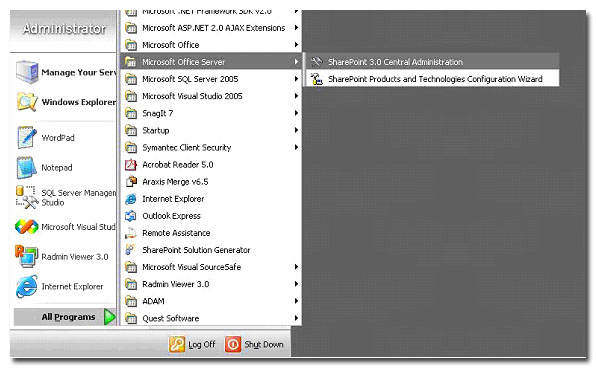Click the SharePoint Solution Generator icon
Viewport: 596px width, 368px height.
131,250
